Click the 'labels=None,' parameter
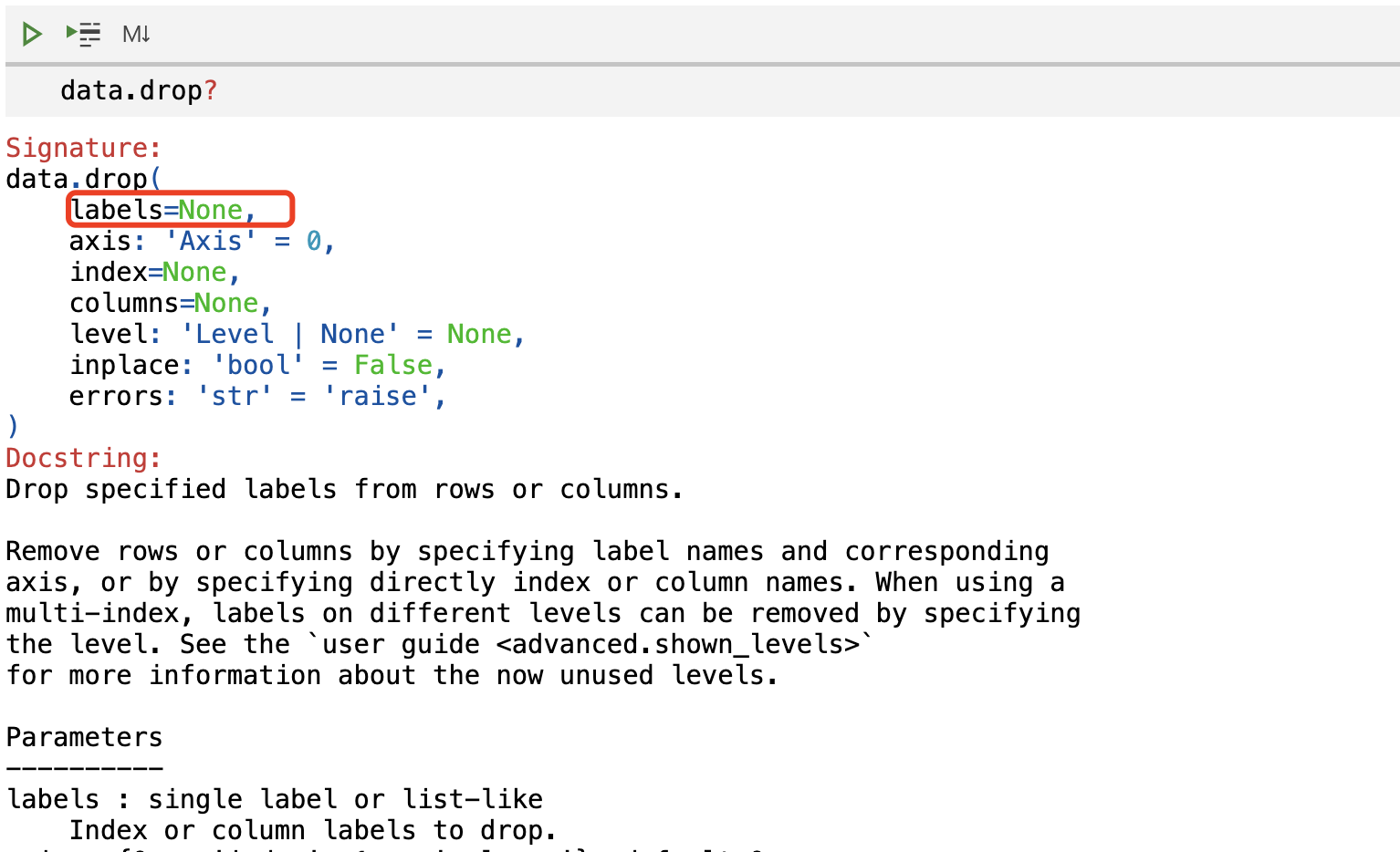The width and height of the screenshot is (1400, 852). click(x=163, y=210)
